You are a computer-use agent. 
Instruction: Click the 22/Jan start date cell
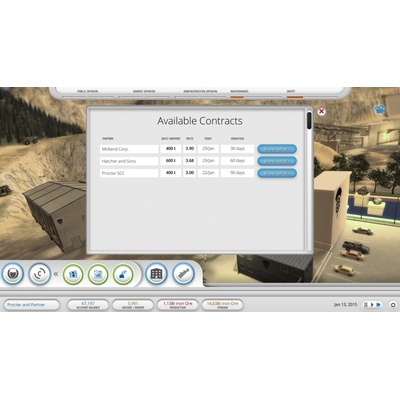(208, 173)
